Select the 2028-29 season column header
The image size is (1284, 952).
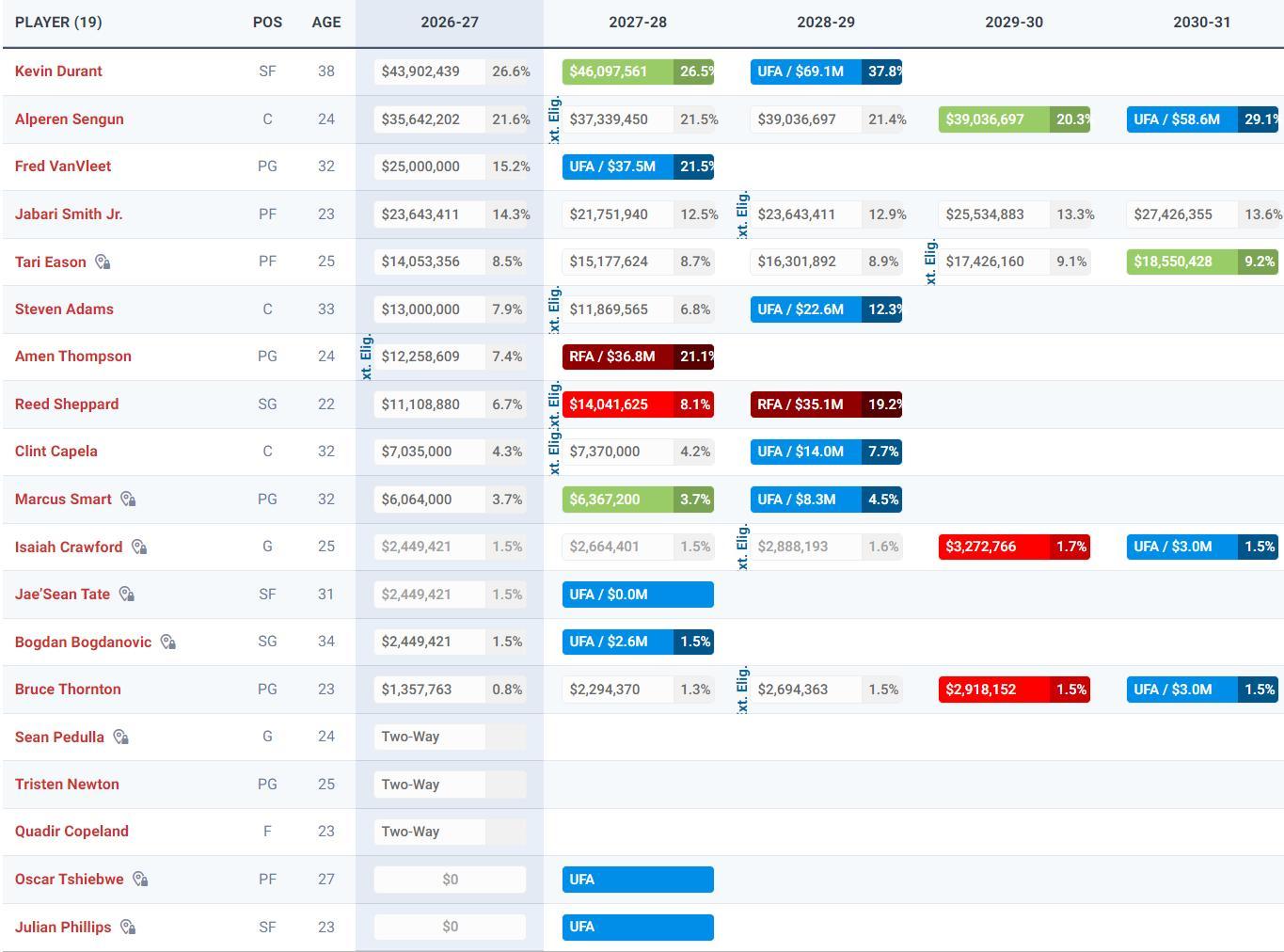826,23
